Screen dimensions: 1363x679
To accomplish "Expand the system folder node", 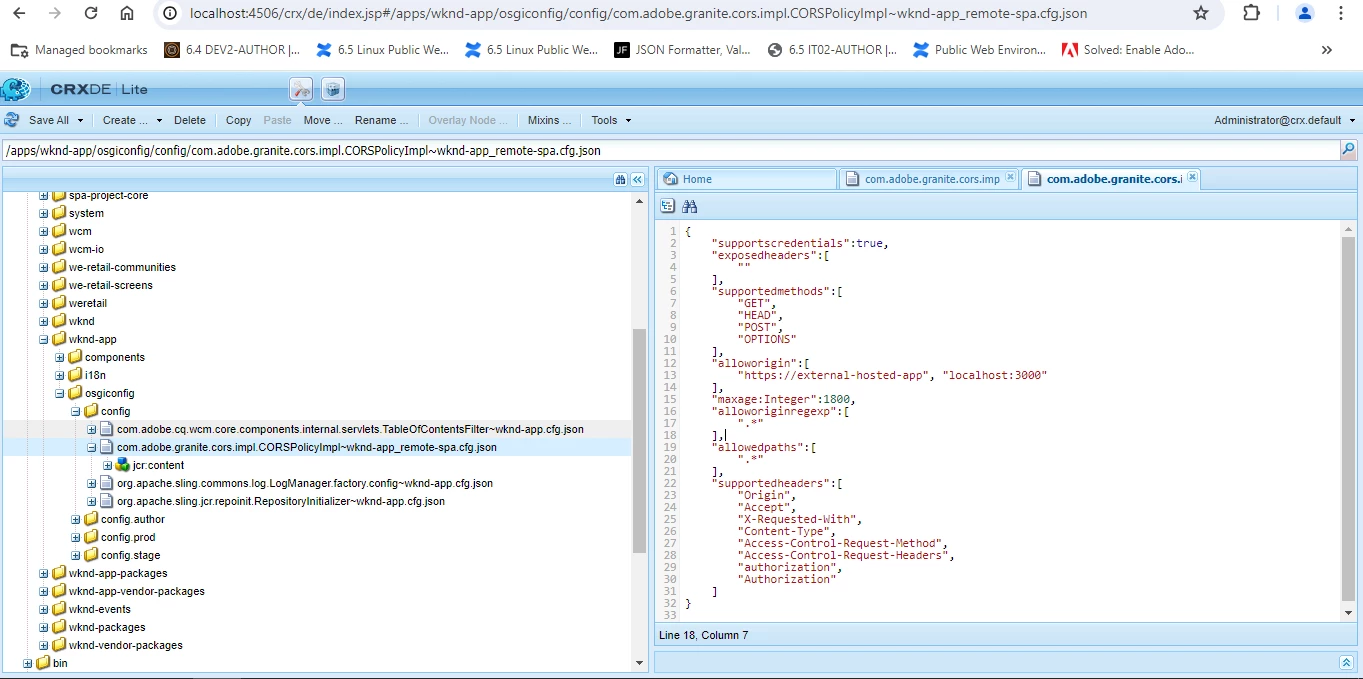I will 44,213.
